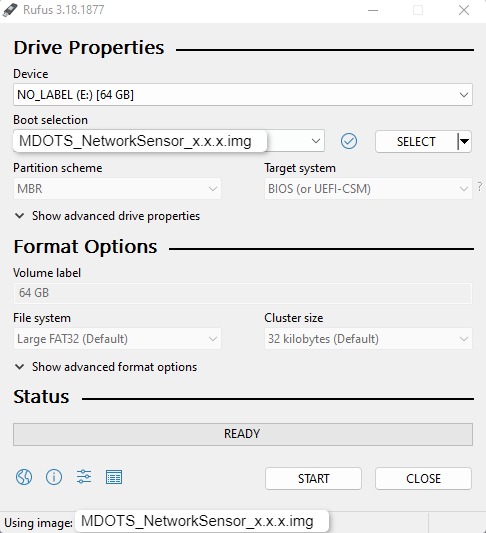Click the CLOSE button
486x533 pixels.
[x=423, y=479]
